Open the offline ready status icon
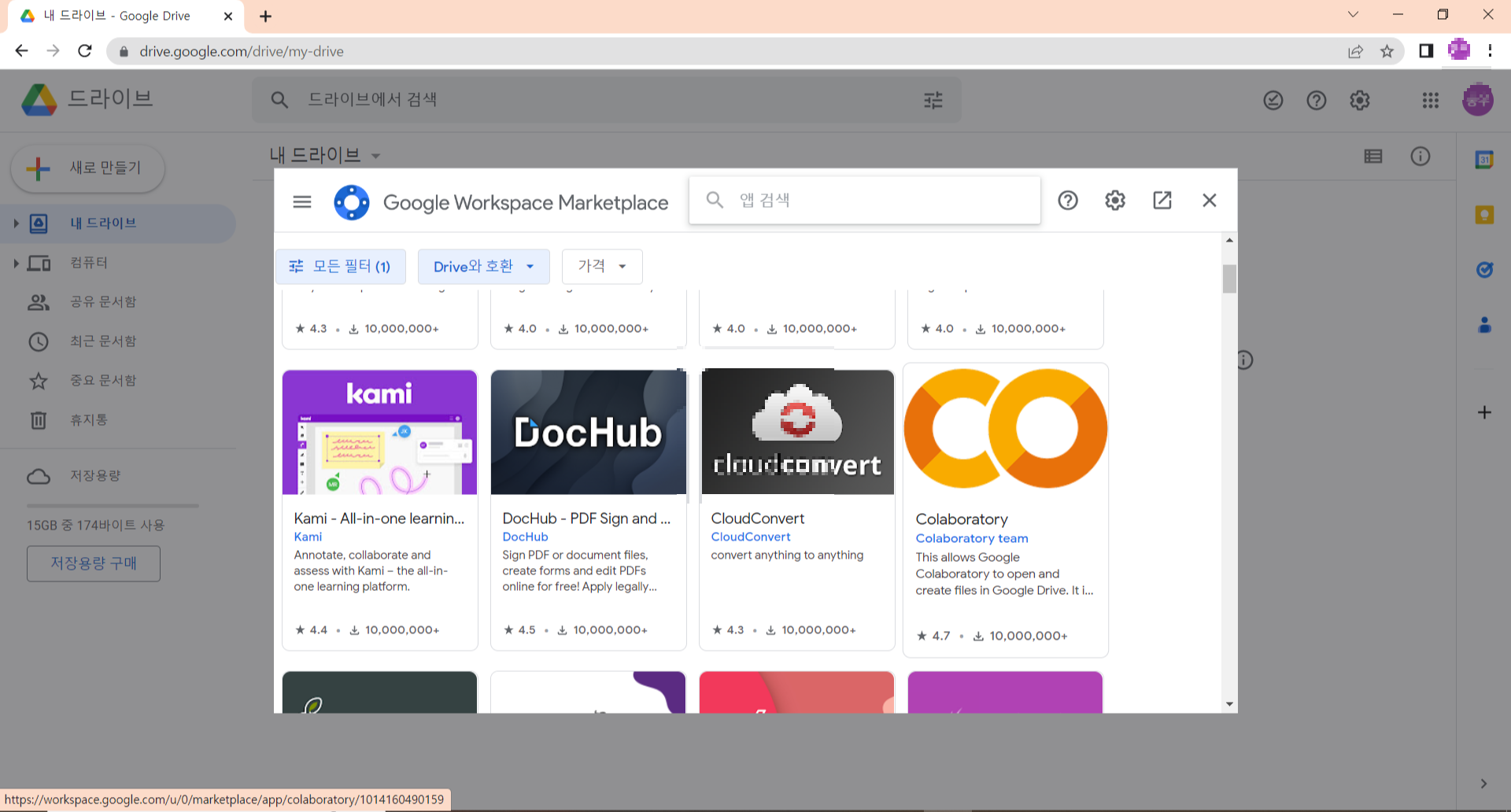This screenshot has height=812, width=1511. pyautogui.click(x=1273, y=100)
